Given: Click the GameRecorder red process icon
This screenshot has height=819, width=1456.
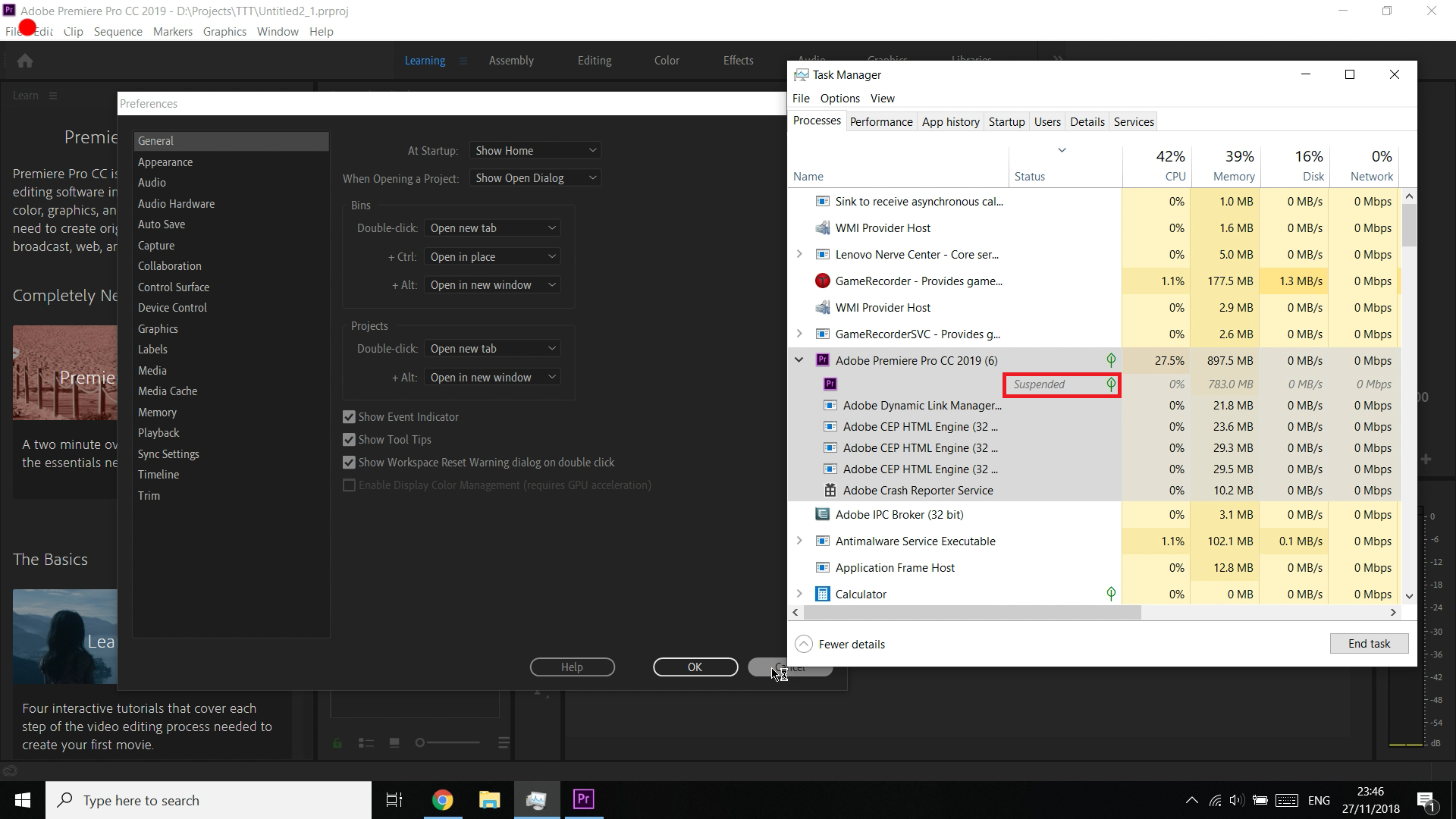Looking at the screenshot, I should pyautogui.click(x=822, y=281).
